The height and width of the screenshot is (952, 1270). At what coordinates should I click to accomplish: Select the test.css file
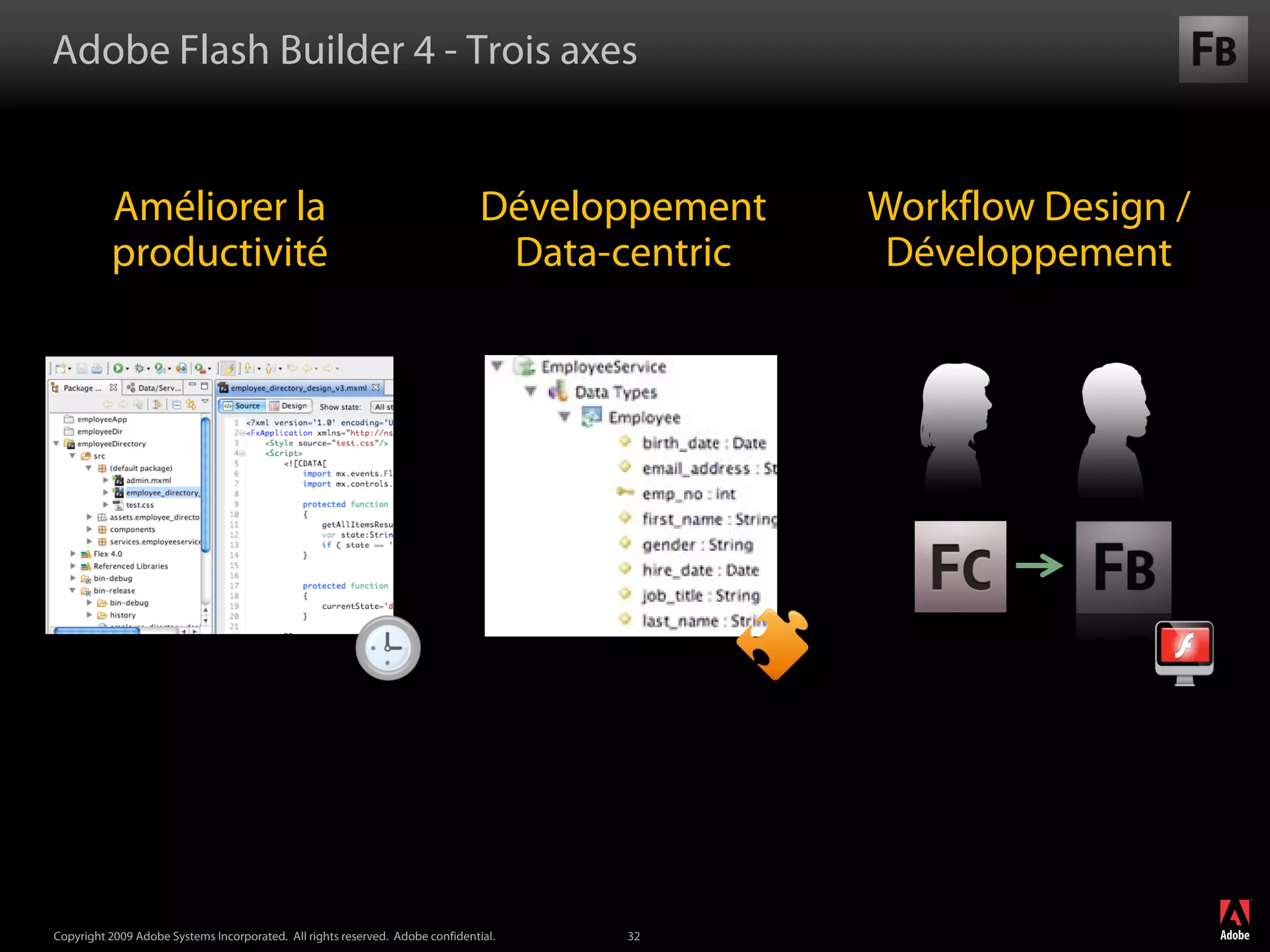click(133, 505)
